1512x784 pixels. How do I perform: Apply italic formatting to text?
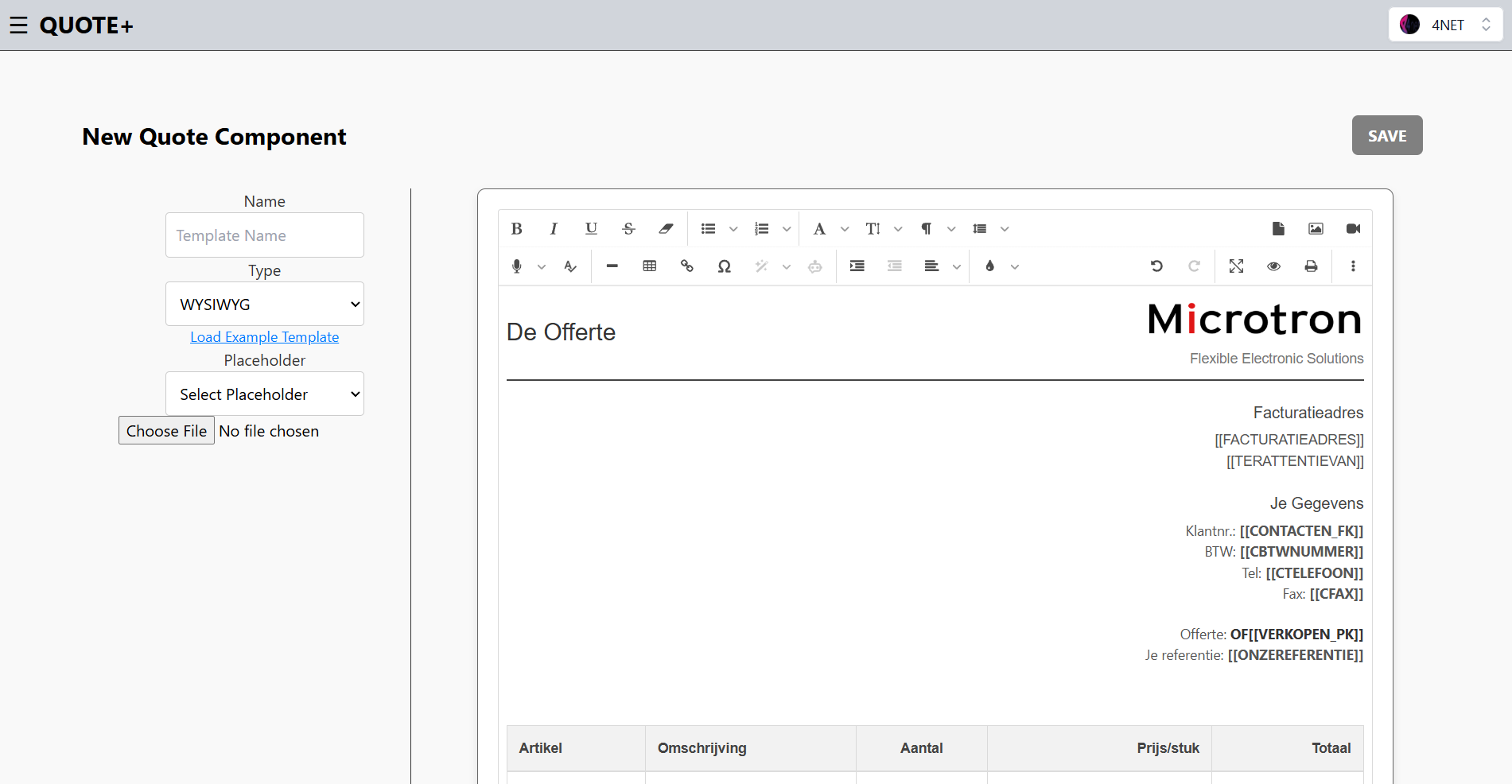554,229
